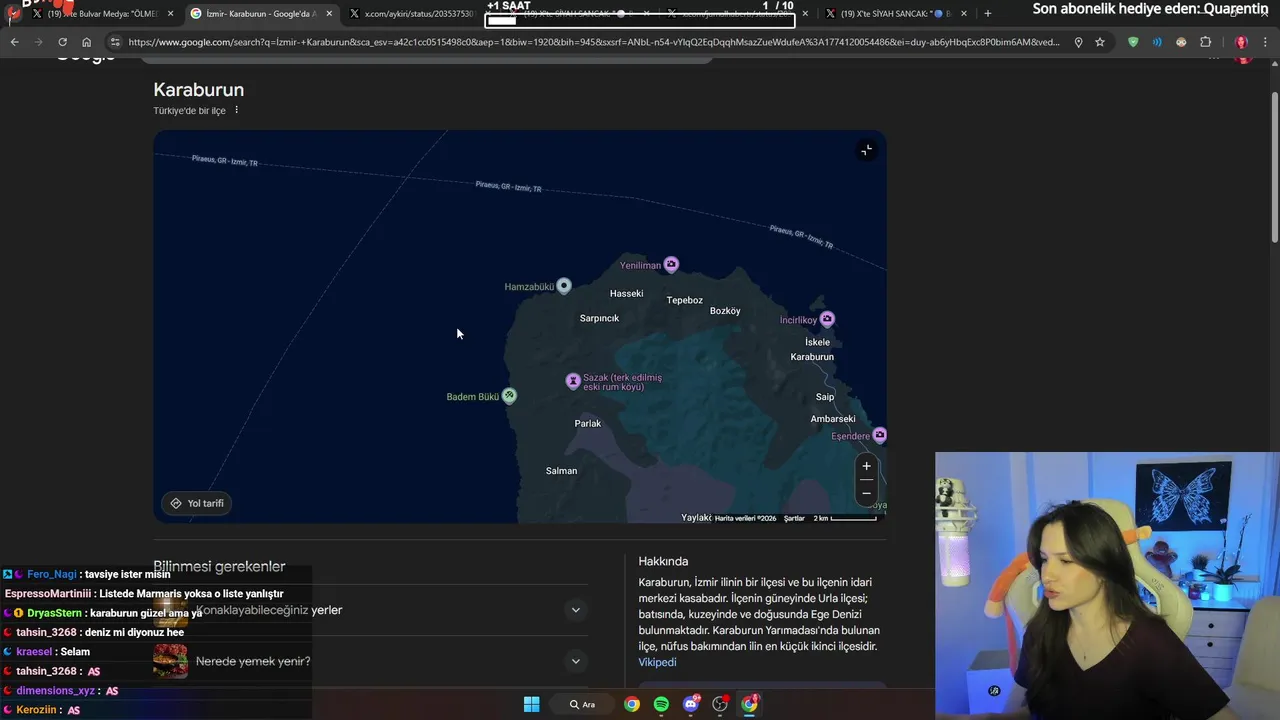
Task: Open the Chrome profile avatar
Action: click(1241, 42)
